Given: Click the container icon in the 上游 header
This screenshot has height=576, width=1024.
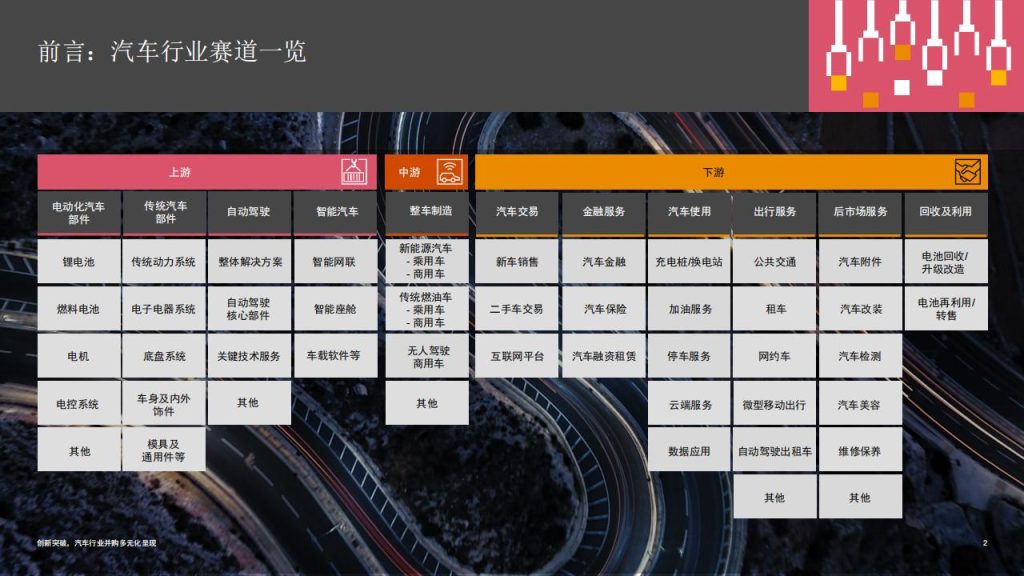Looking at the screenshot, I should (x=354, y=172).
